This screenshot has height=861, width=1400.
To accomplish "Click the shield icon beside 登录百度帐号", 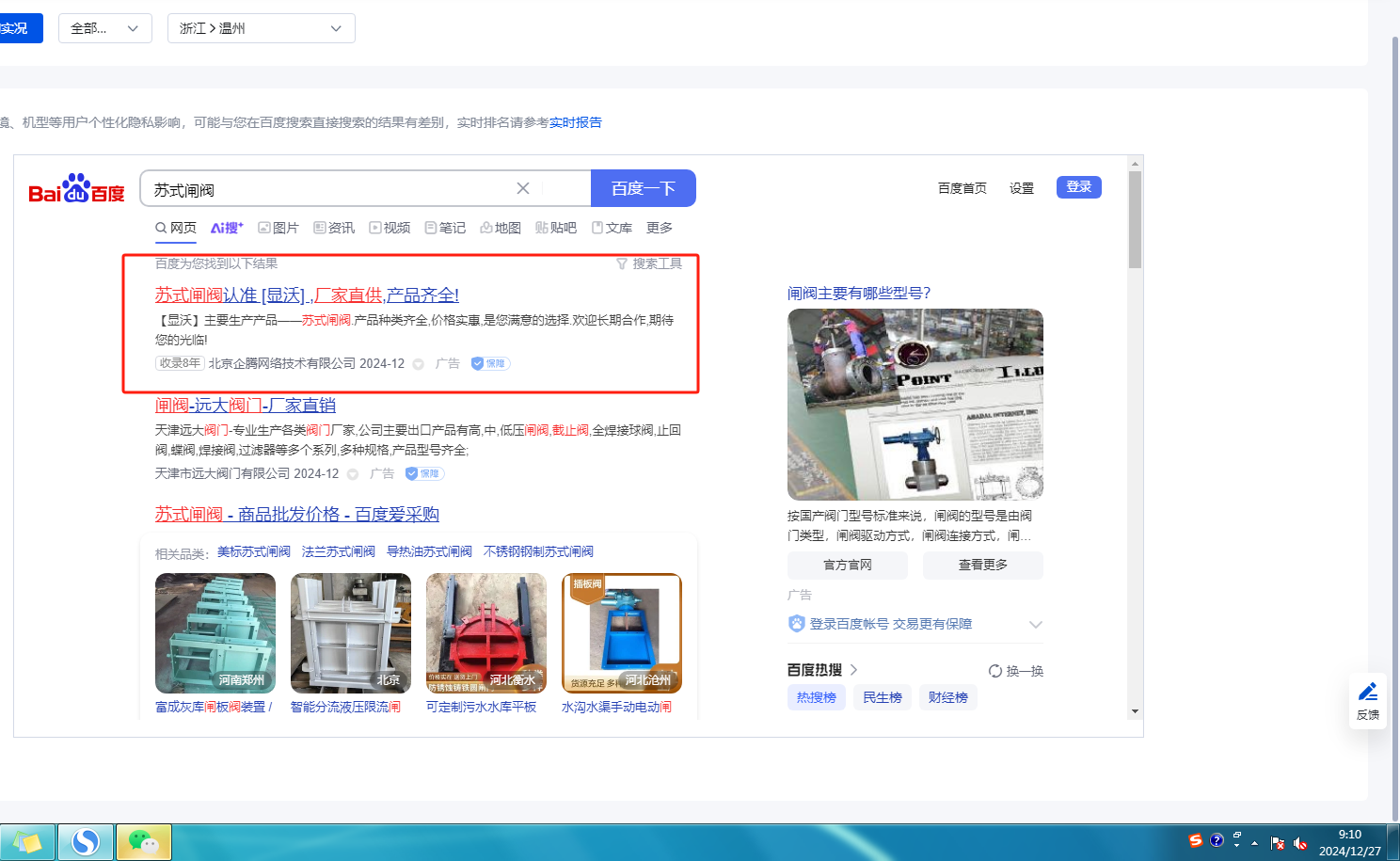I will (x=797, y=624).
